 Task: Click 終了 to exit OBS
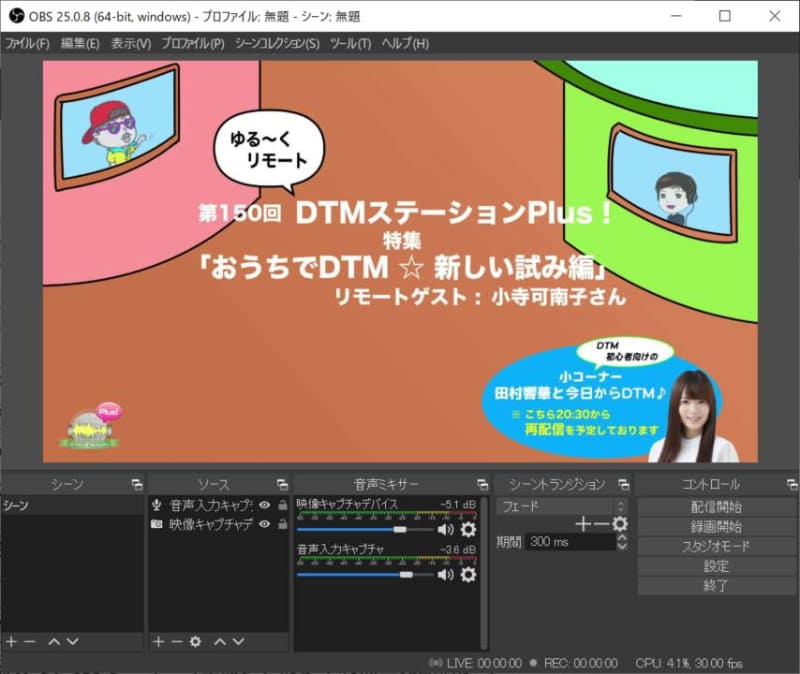tap(716, 585)
